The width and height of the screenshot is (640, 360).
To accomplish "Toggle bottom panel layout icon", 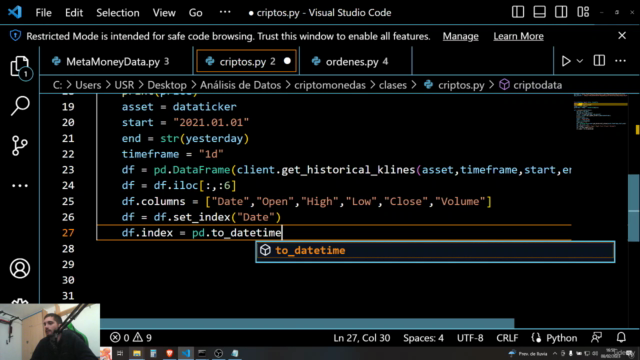I will 540,12.
